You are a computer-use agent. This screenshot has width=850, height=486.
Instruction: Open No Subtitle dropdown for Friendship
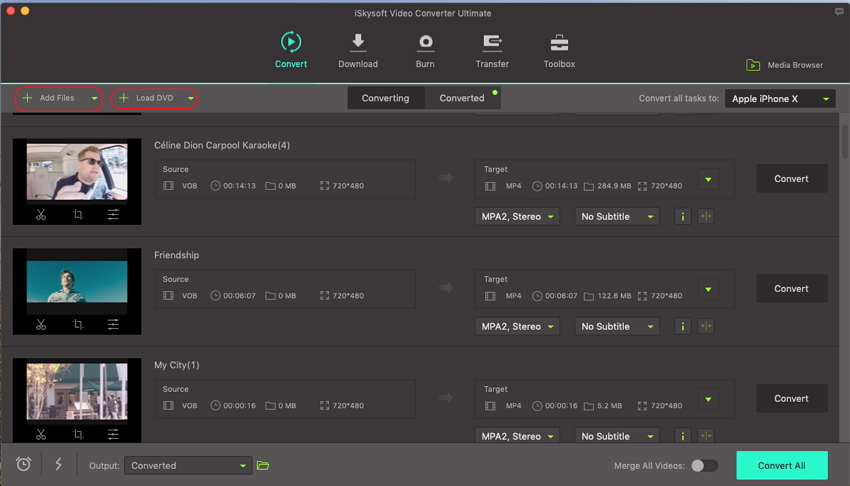tap(617, 326)
